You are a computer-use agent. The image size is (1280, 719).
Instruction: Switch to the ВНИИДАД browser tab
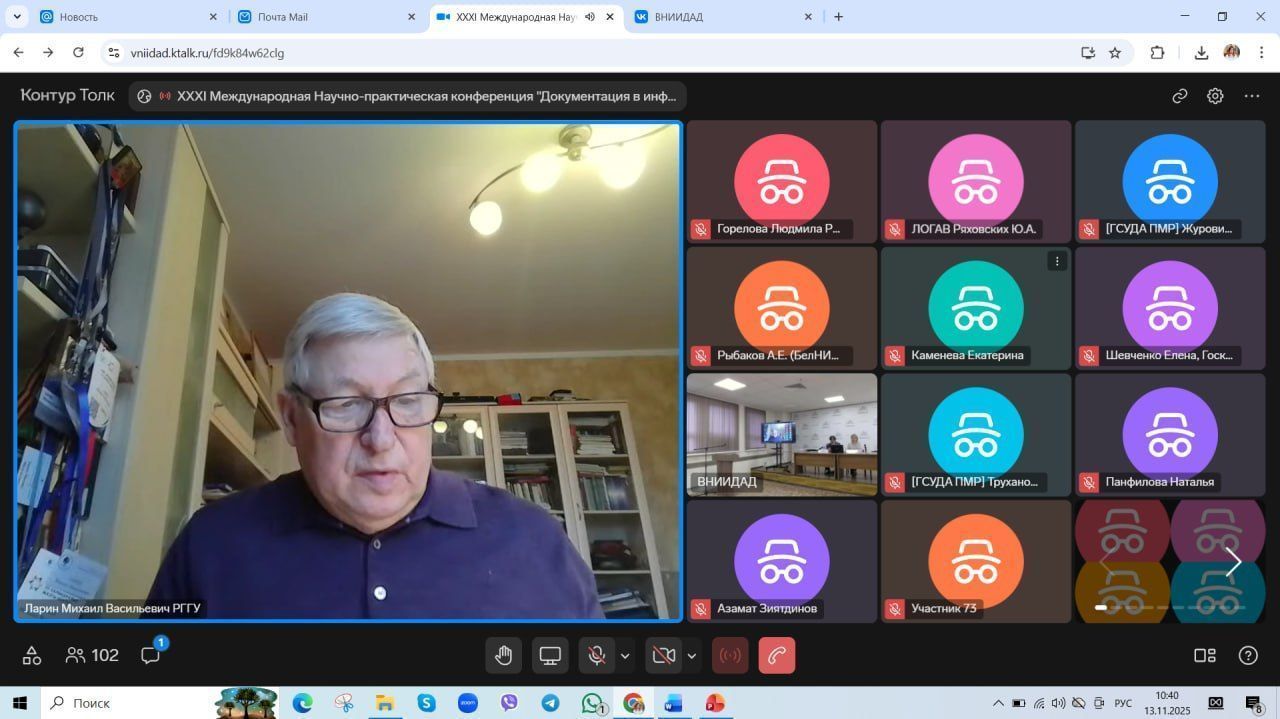[715, 17]
